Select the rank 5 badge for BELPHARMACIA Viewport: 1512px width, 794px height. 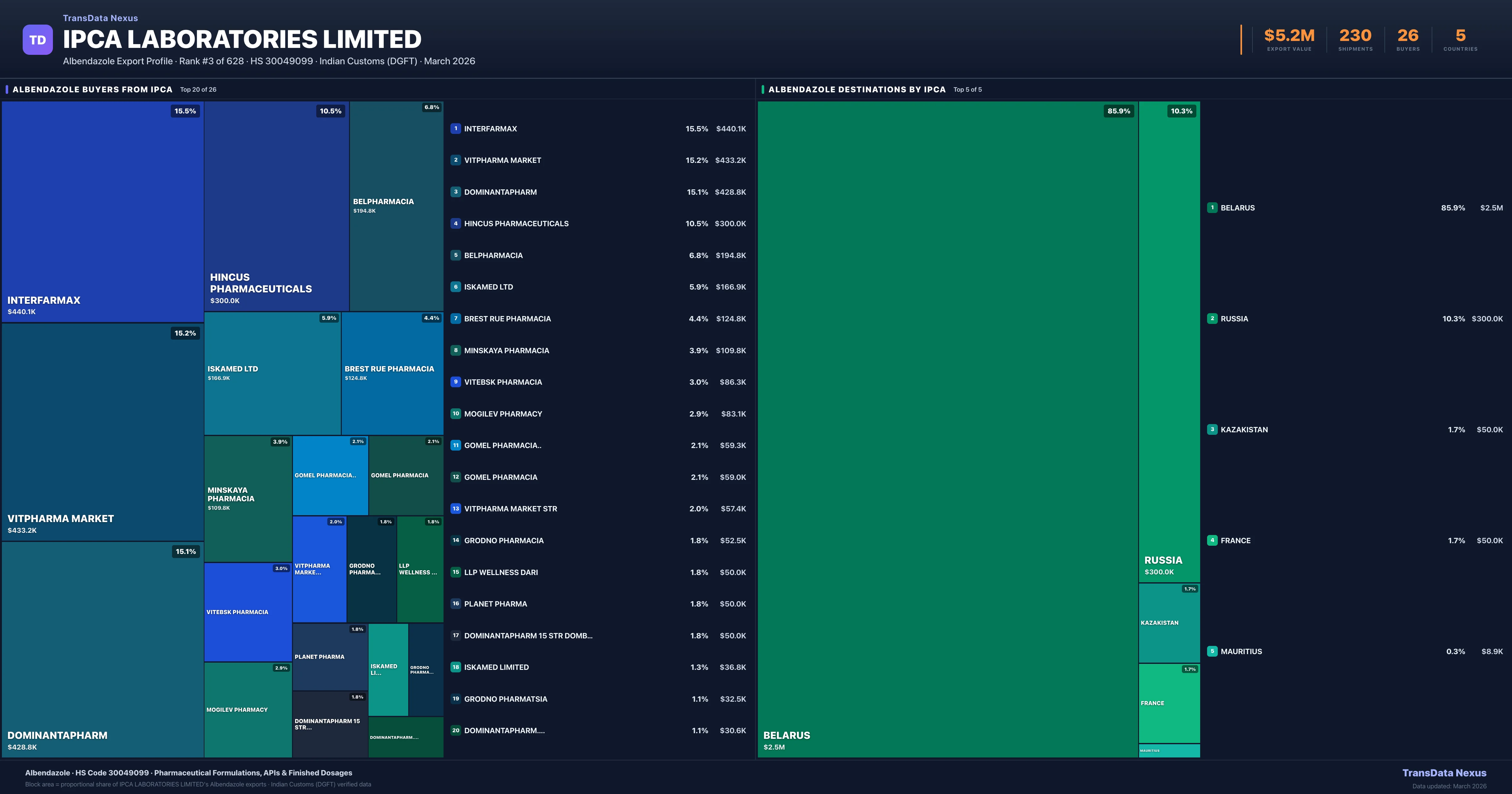click(x=455, y=255)
